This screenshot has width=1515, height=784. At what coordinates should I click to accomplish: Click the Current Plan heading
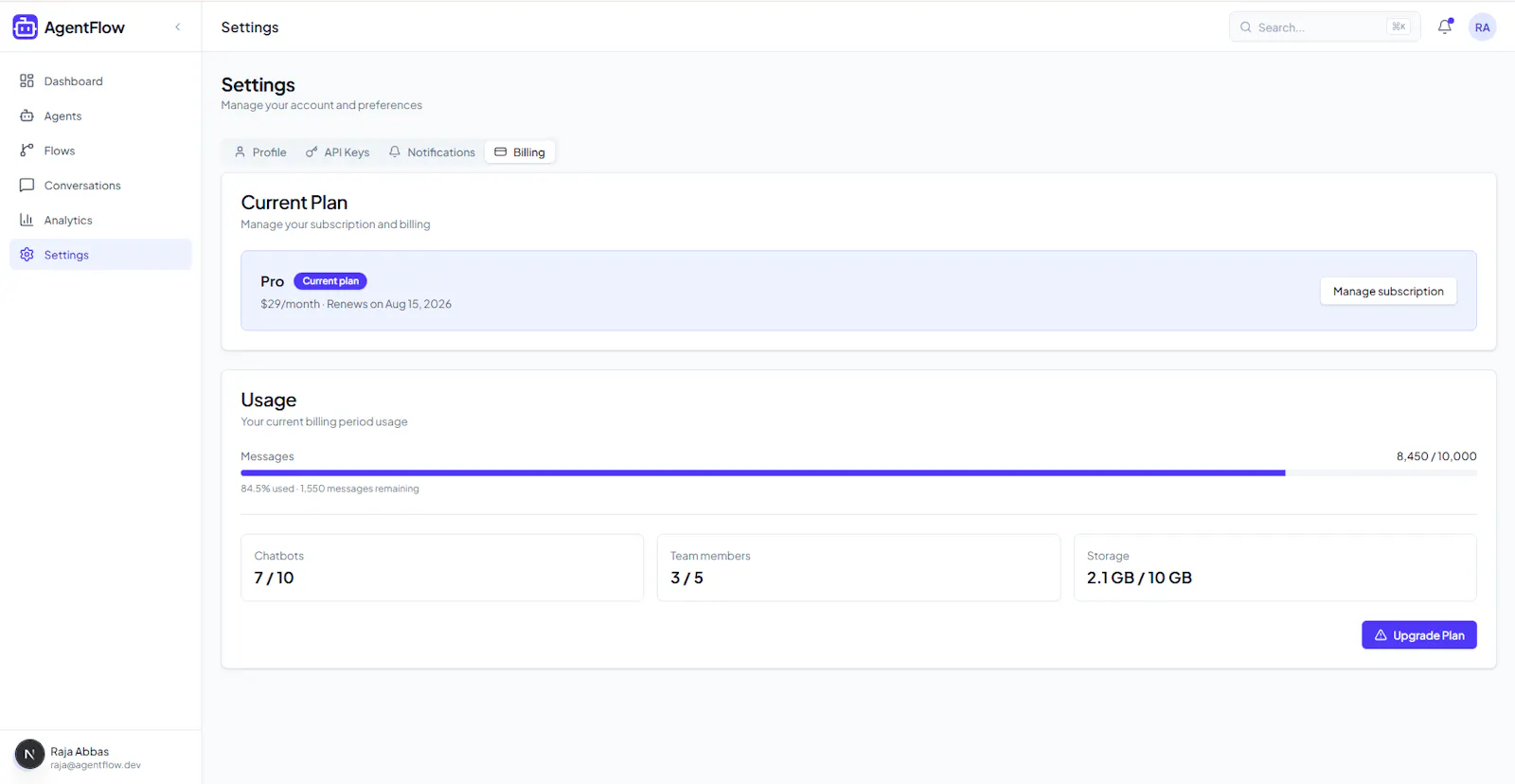(x=294, y=203)
